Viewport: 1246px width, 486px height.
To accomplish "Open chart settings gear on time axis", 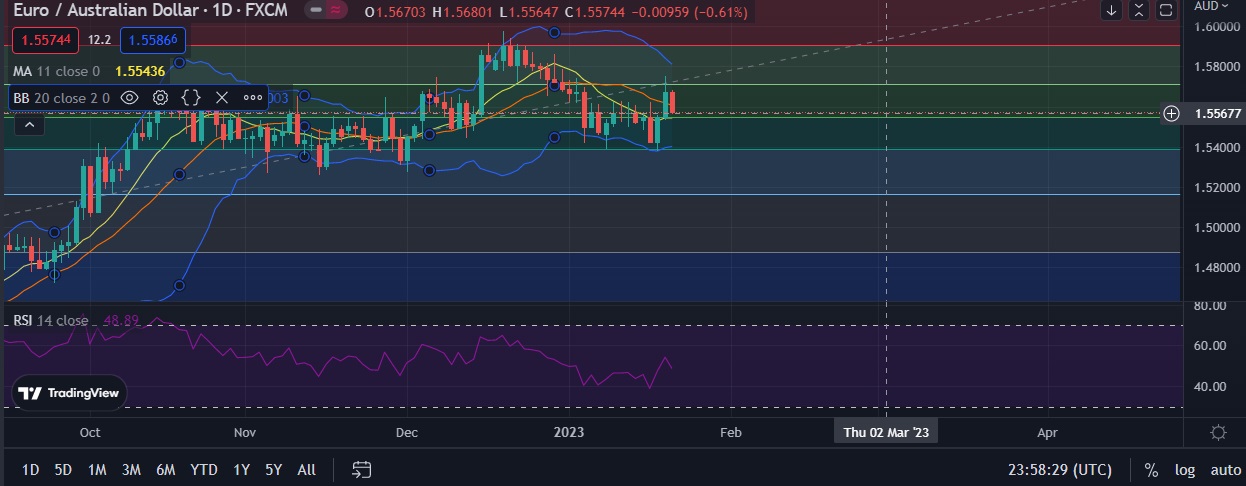I will (x=1218, y=433).
